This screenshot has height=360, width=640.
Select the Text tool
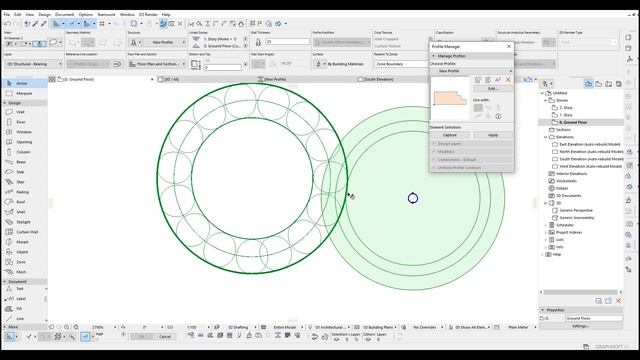[x=24, y=289]
